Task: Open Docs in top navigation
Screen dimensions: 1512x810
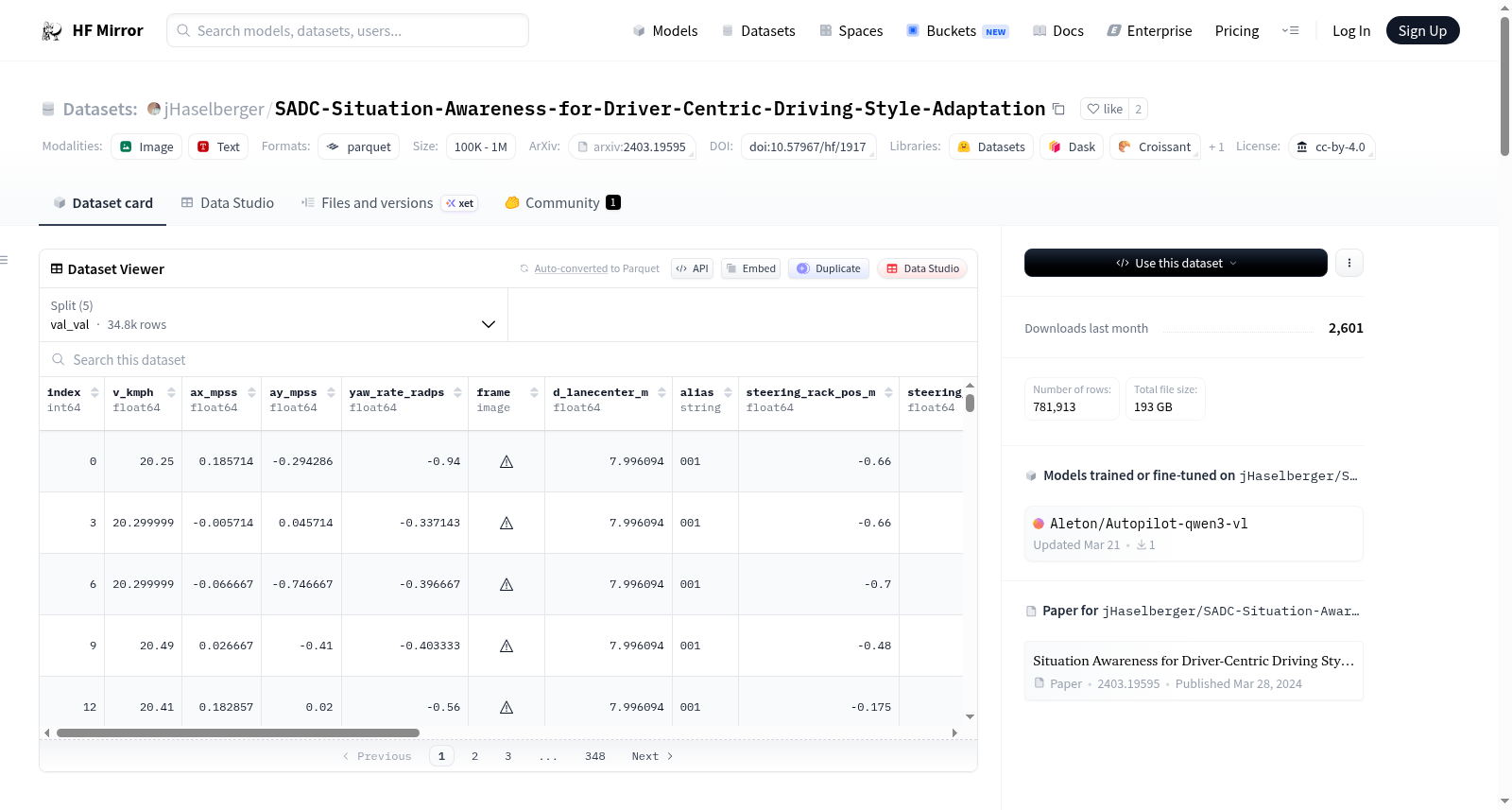Action: pyautogui.click(x=1058, y=30)
